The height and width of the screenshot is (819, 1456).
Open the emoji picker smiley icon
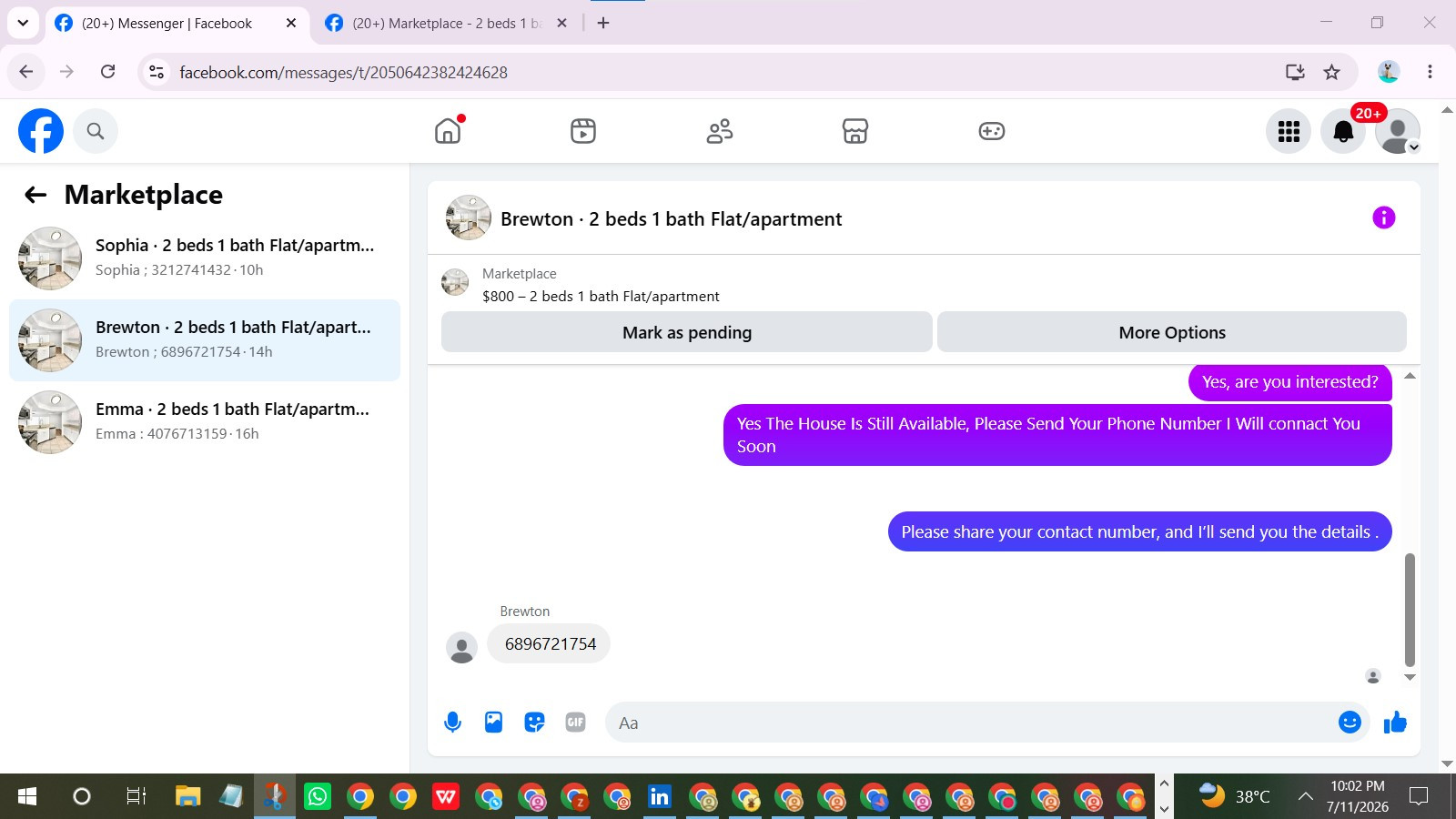1350,723
